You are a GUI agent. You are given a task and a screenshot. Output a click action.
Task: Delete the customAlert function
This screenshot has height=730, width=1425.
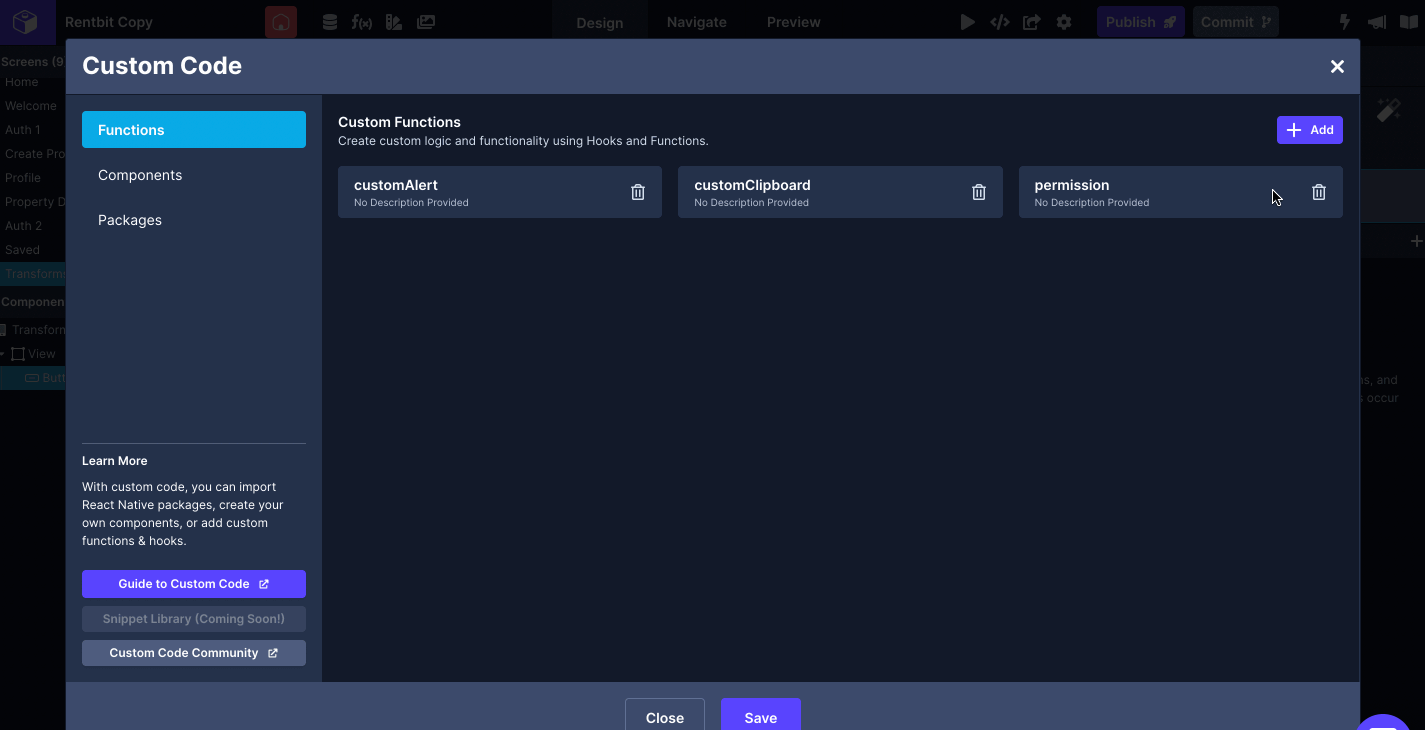click(x=638, y=192)
